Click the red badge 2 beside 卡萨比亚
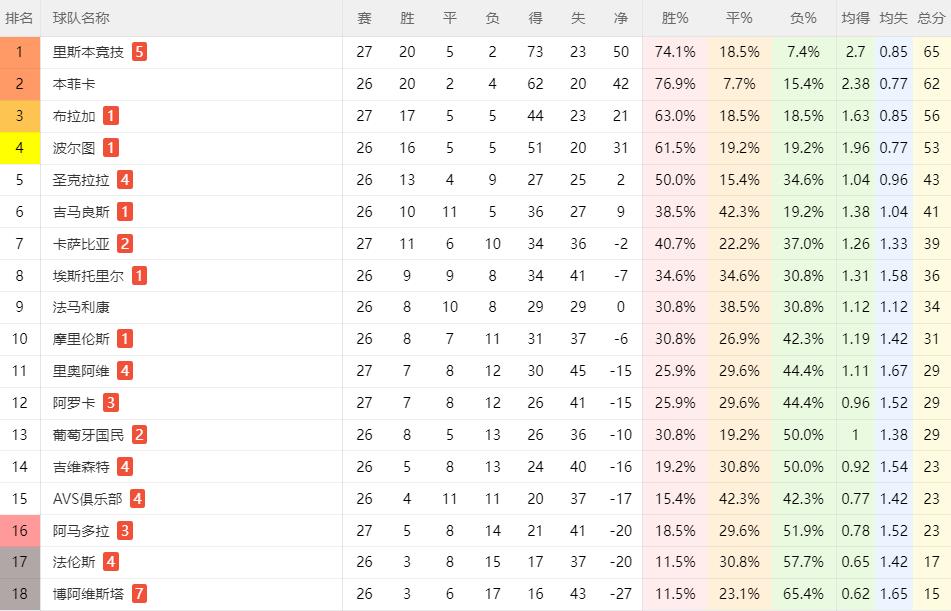The width and height of the screenshot is (951, 611). [125, 244]
